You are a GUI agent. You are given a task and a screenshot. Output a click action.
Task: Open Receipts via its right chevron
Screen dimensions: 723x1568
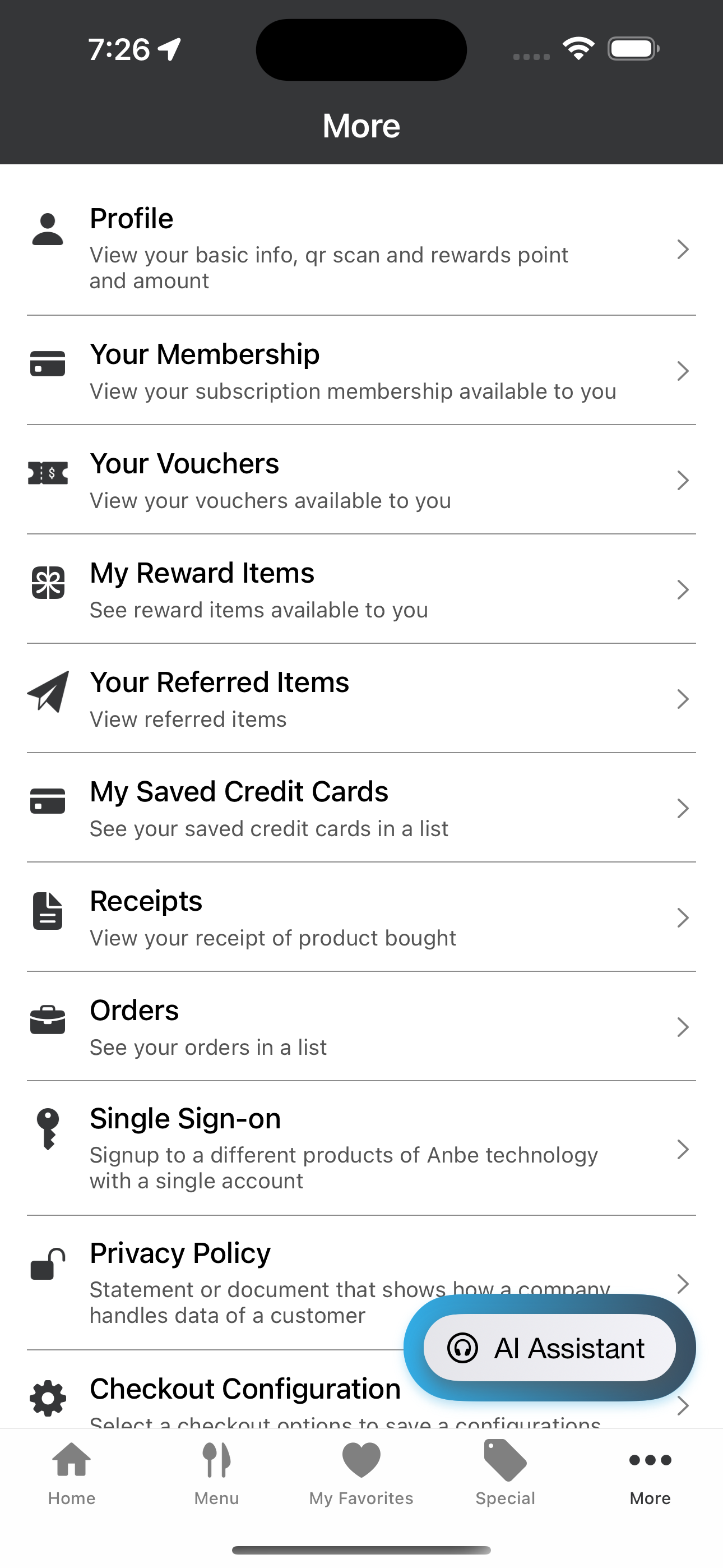tap(683, 917)
